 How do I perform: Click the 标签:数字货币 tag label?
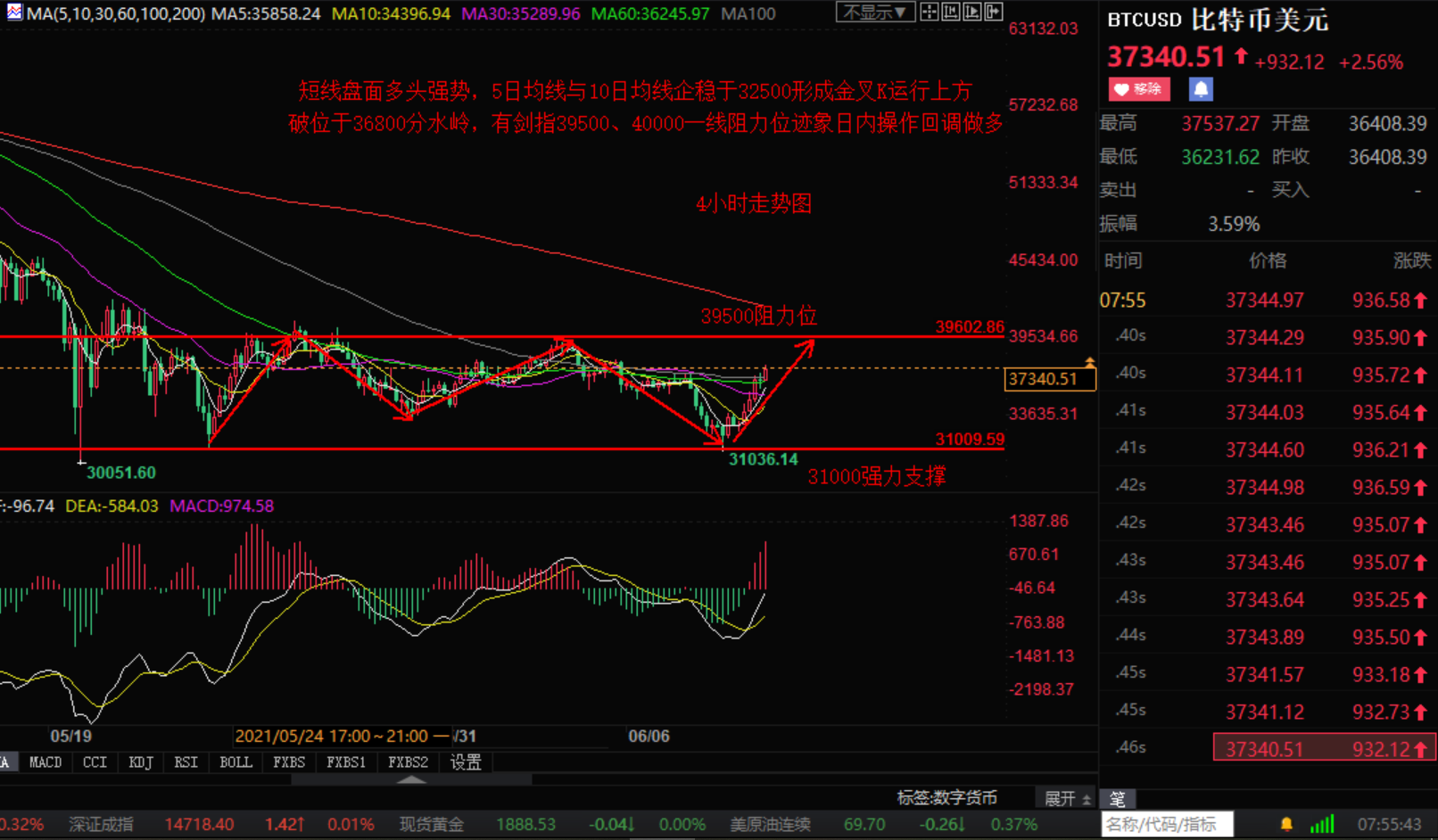pos(946,798)
